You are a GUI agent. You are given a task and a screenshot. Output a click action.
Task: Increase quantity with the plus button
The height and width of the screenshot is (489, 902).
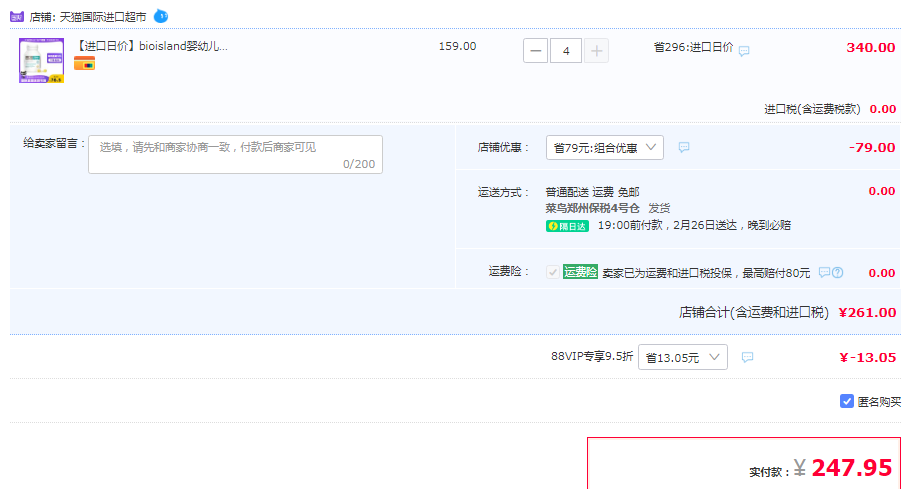pyautogui.click(x=597, y=51)
